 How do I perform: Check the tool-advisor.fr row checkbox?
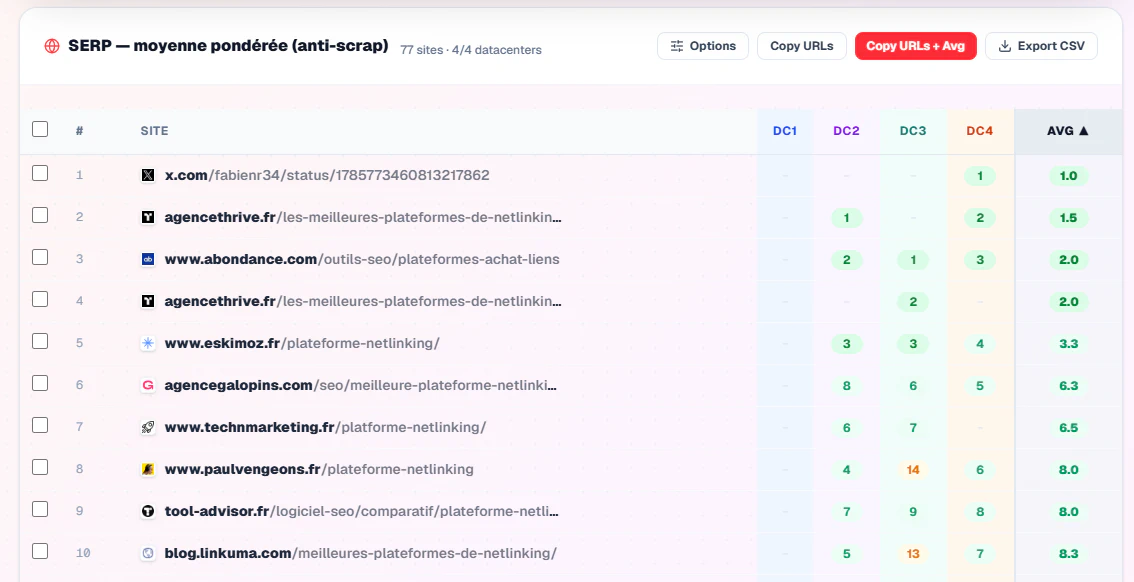[40, 509]
